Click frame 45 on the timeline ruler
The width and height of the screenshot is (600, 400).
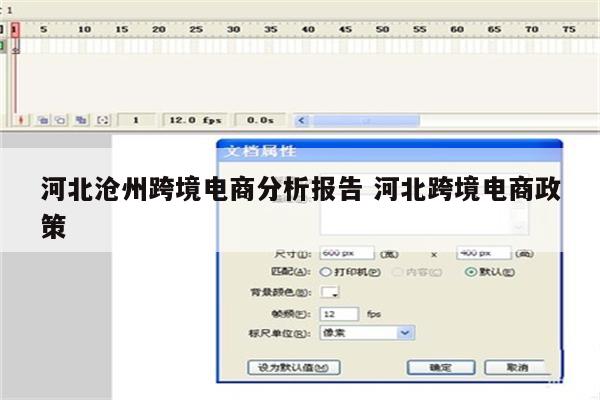pos(345,29)
